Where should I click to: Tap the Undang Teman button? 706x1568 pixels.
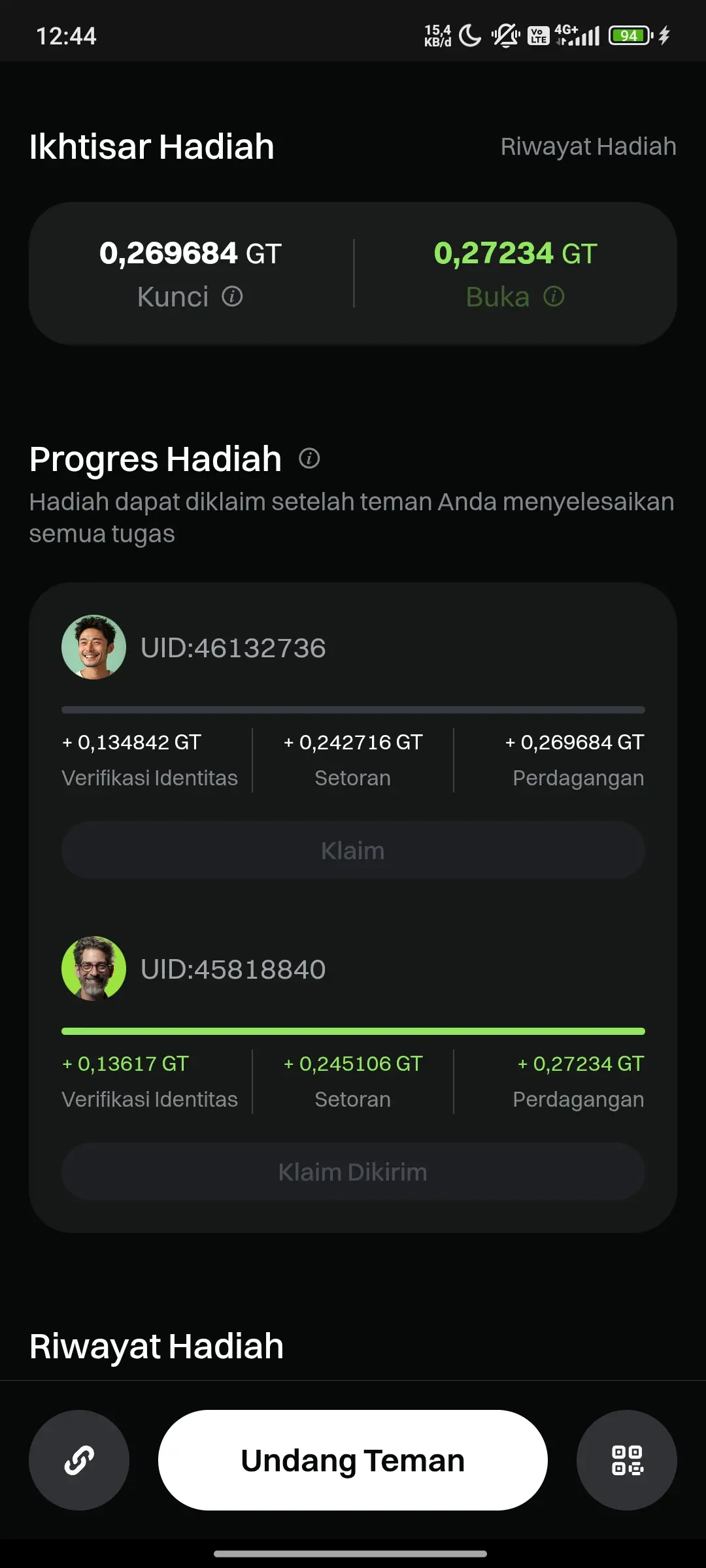353,1460
